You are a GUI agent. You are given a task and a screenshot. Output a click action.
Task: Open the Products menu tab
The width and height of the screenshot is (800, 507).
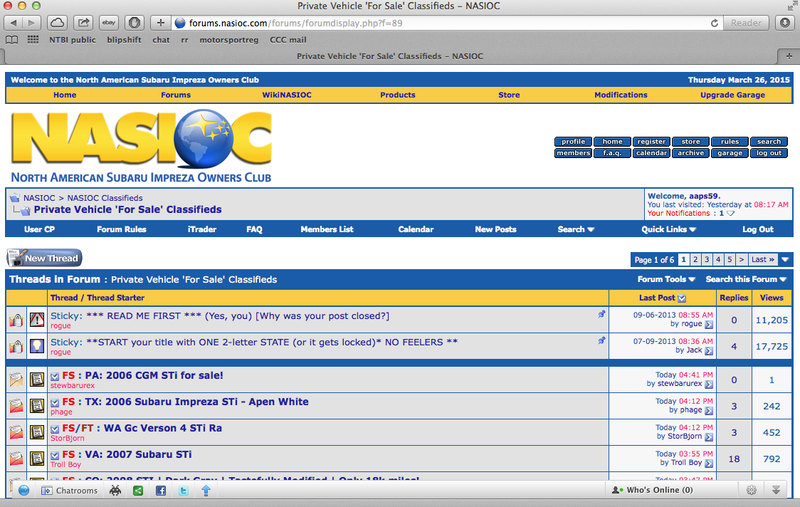[x=397, y=95]
